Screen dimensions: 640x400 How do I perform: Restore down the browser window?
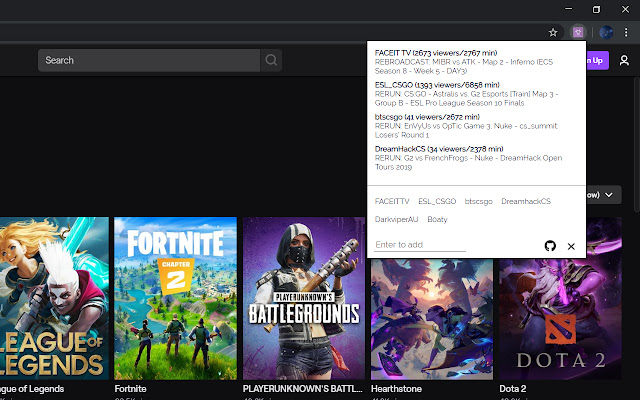596,9
